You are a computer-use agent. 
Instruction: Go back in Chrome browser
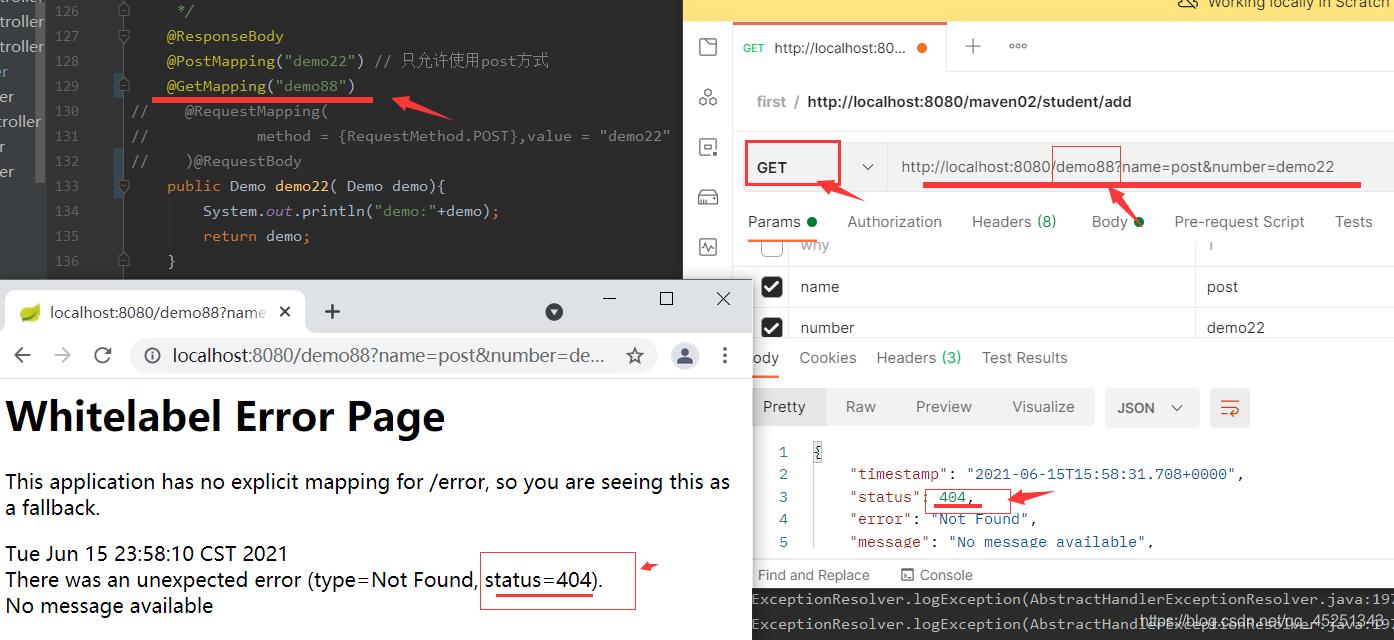tap(22, 355)
